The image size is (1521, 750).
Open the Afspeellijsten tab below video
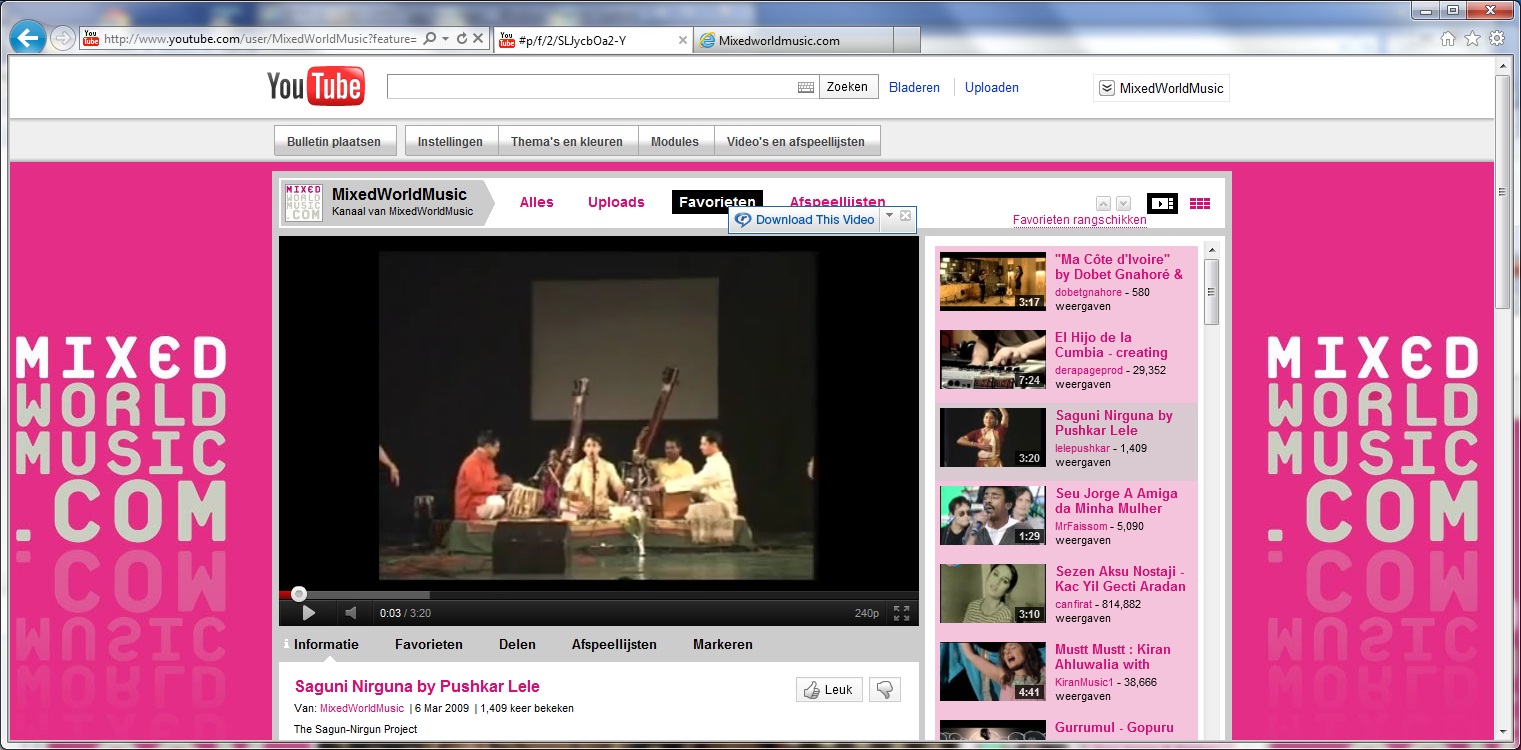click(614, 645)
